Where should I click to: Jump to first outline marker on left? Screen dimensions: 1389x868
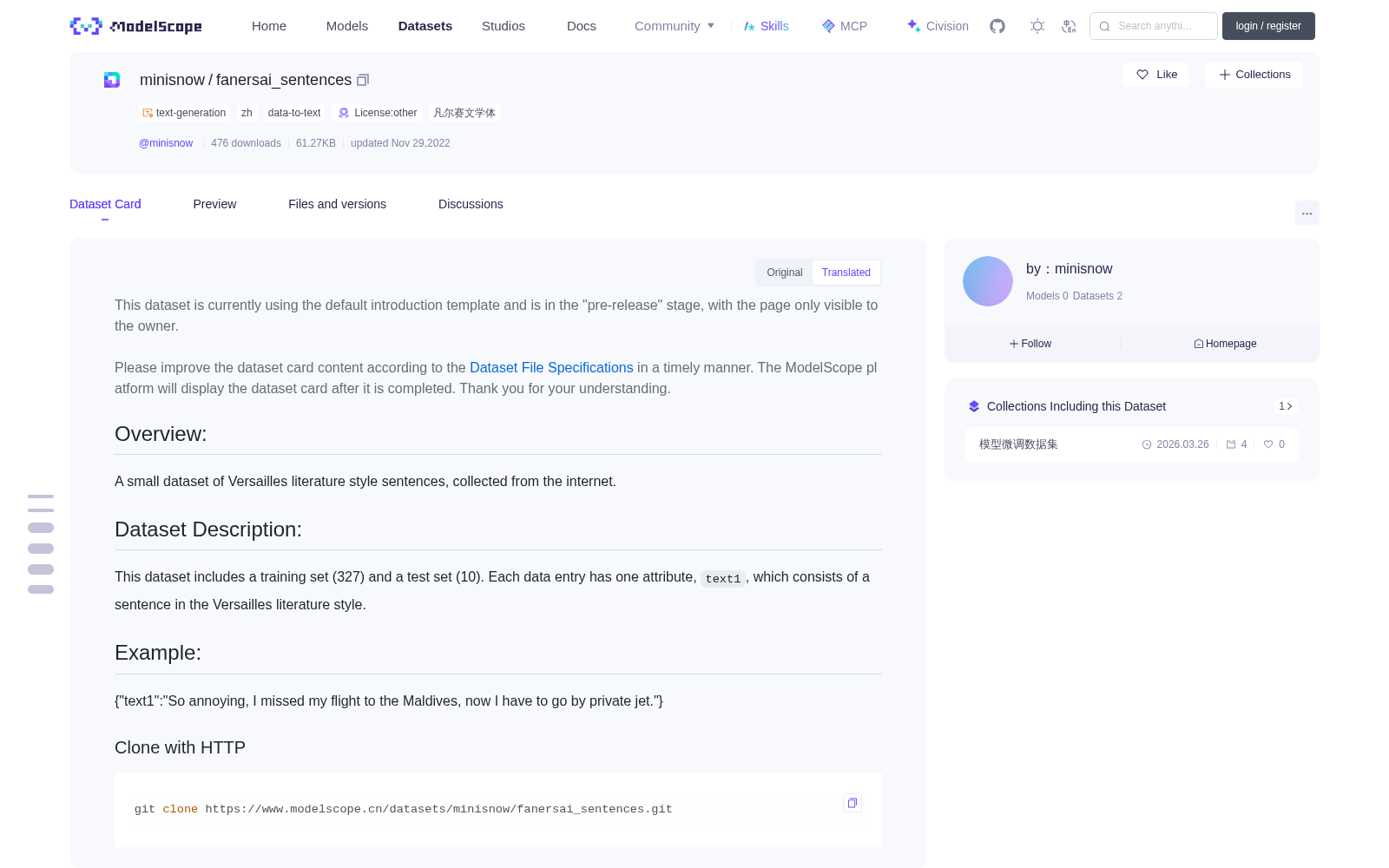point(41,496)
